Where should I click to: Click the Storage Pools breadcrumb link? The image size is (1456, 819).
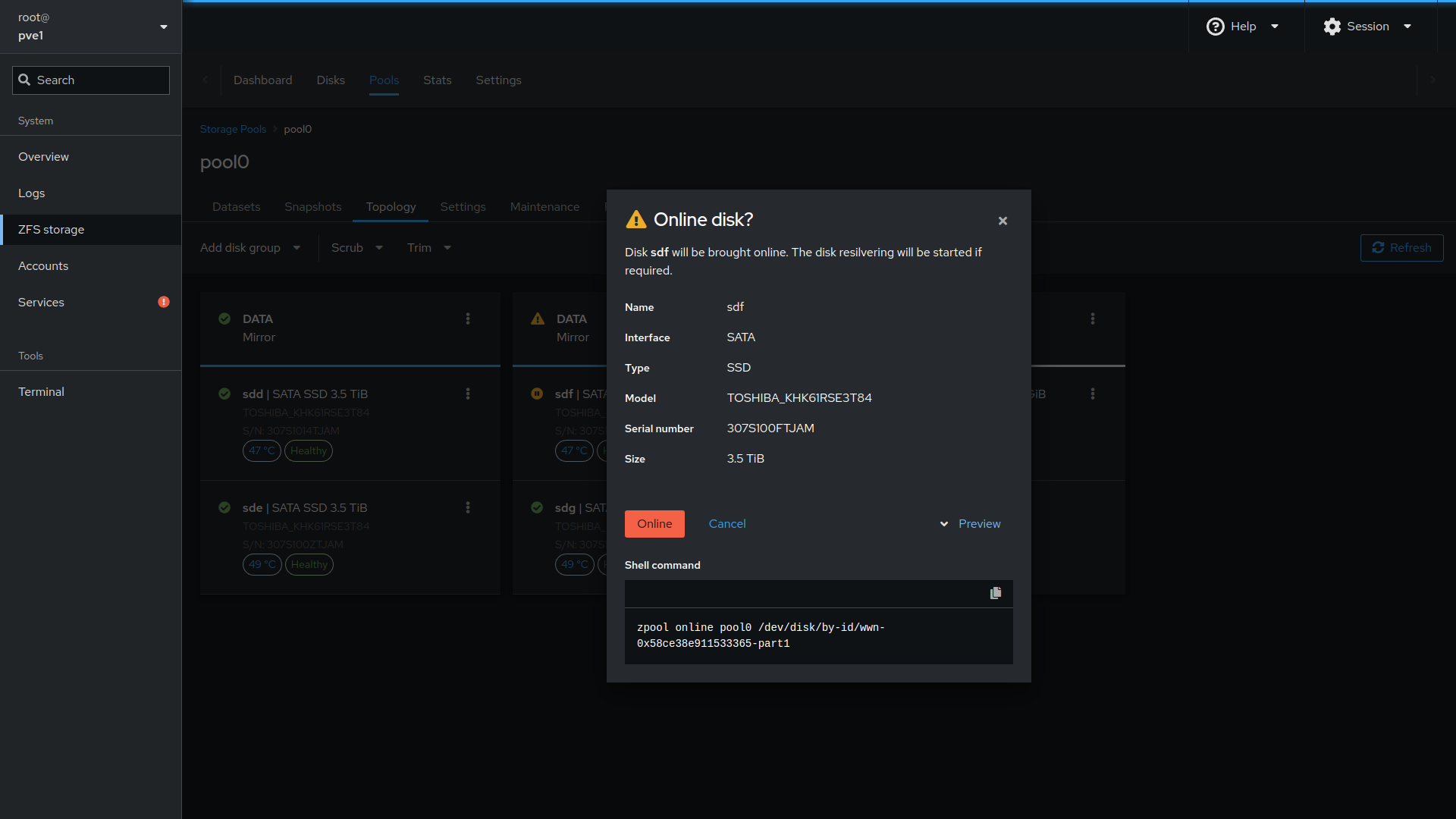[233, 129]
